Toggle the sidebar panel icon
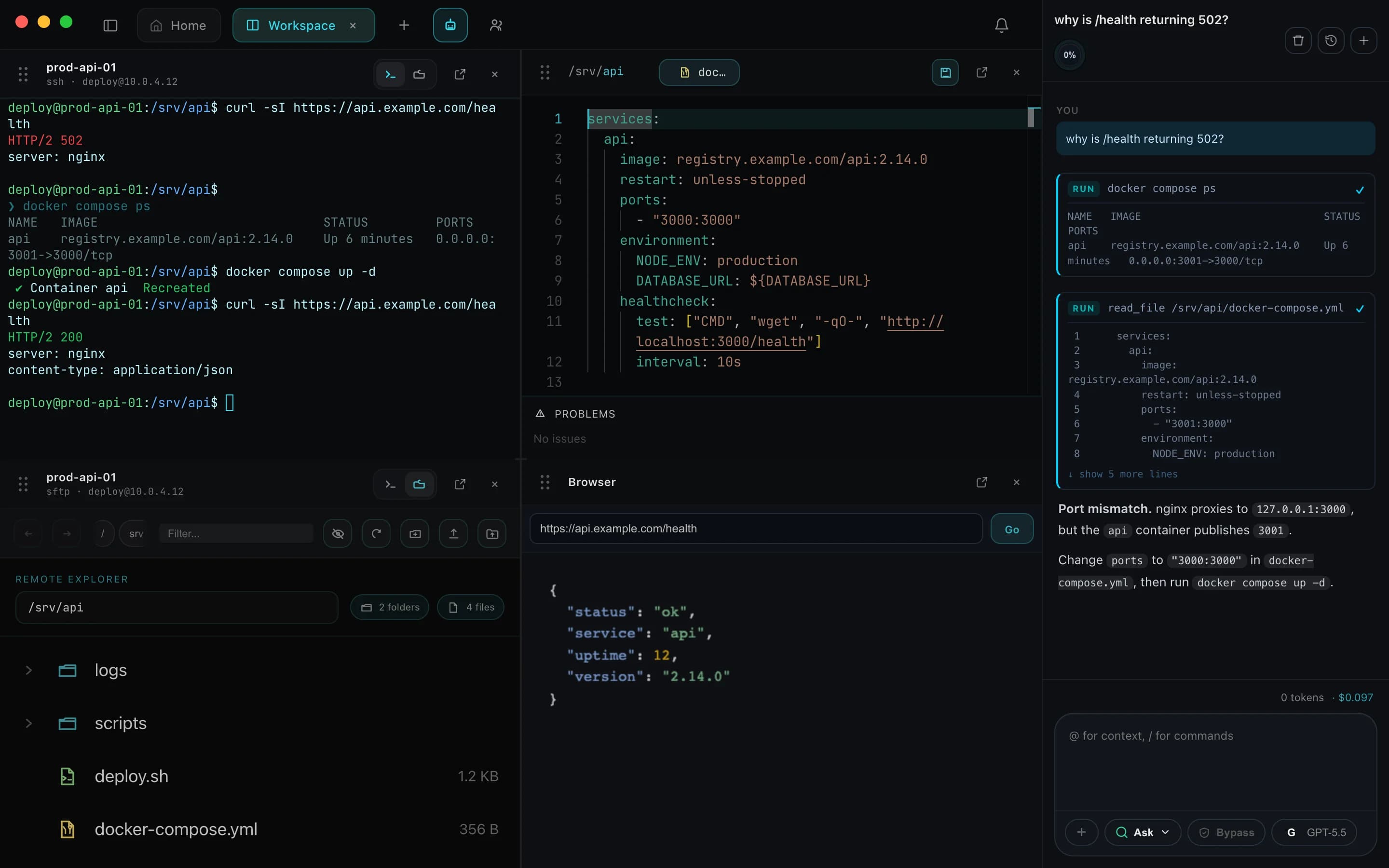 tap(110, 25)
